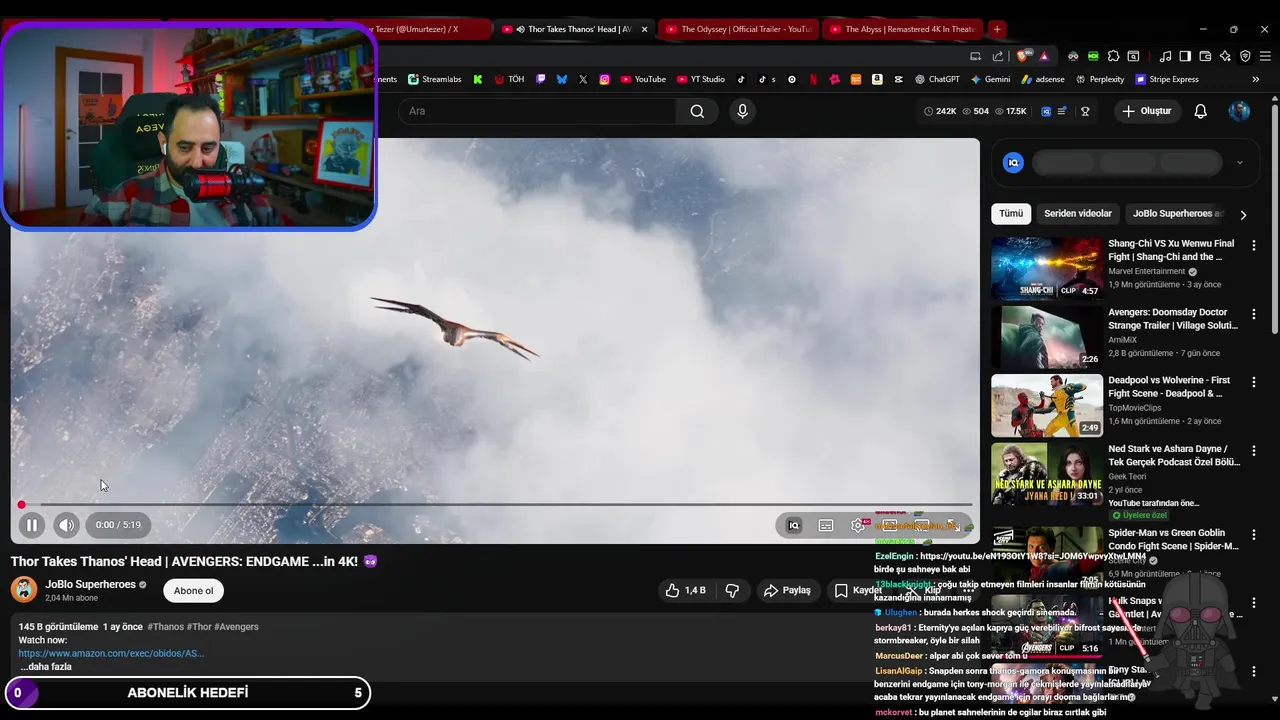Image resolution: width=1280 pixels, height=720 pixels.
Task: Click the vidIQ icon in the player controls
Action: coord(794,525)
